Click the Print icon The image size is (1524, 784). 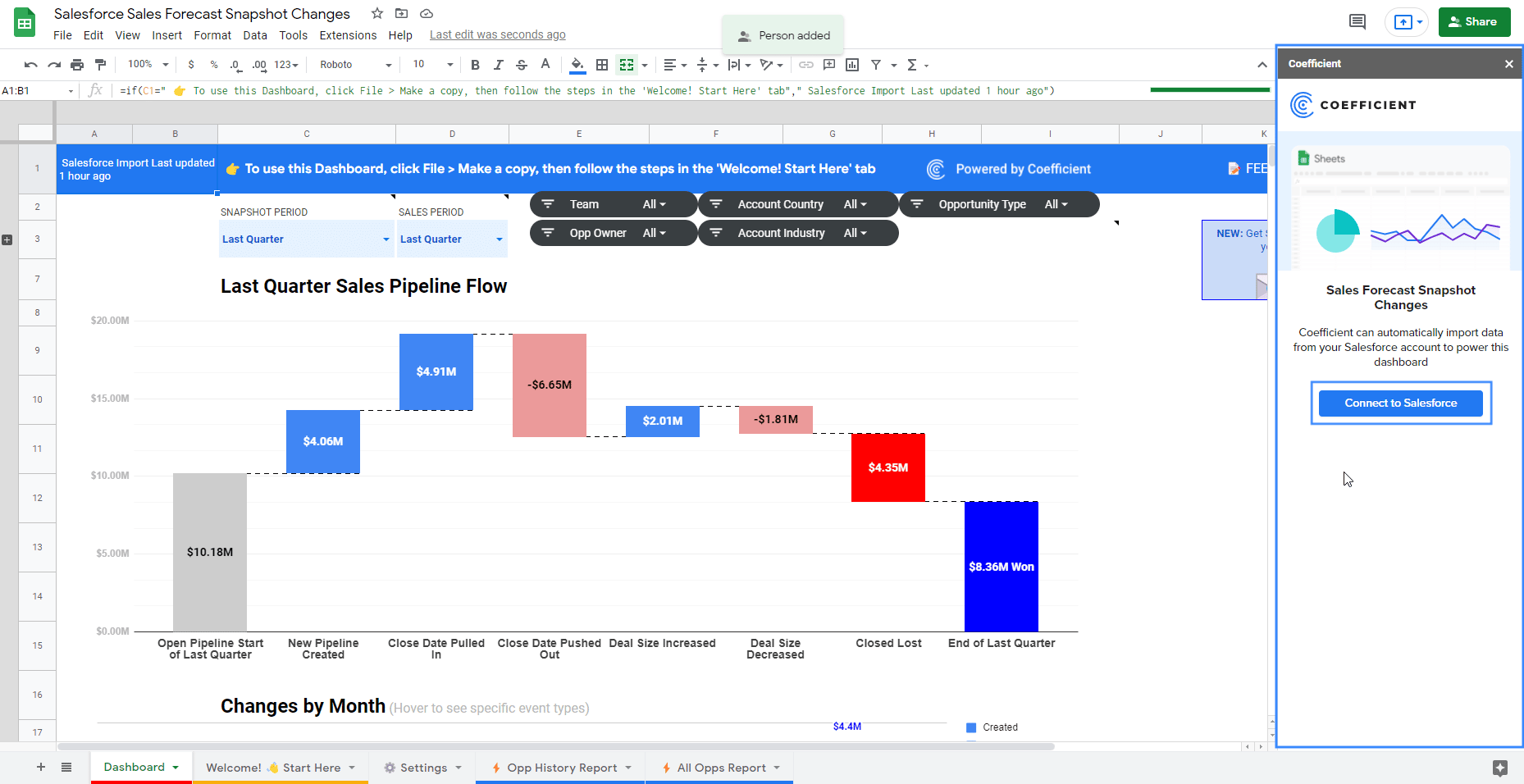pos(77,65)
